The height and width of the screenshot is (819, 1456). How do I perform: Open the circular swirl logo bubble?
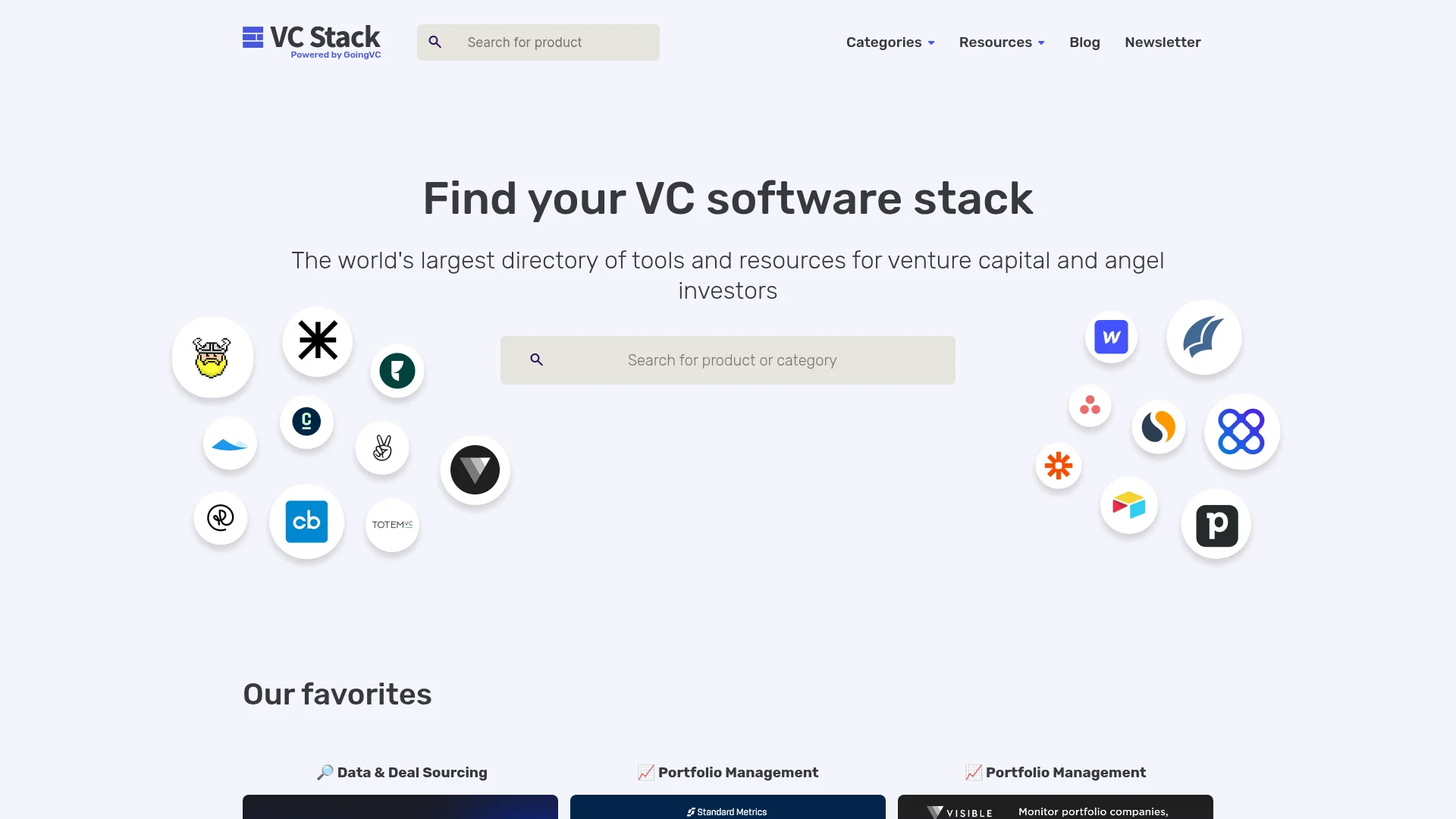221,518
